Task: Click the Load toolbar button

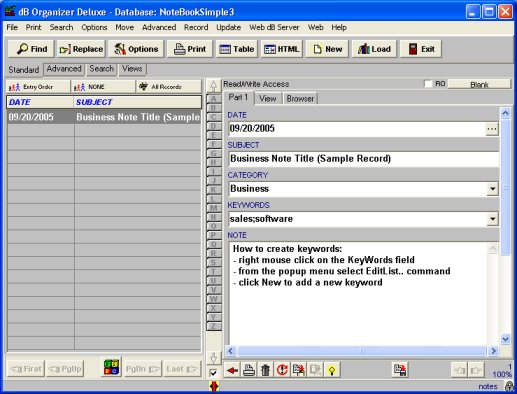Action: (374, 49)
